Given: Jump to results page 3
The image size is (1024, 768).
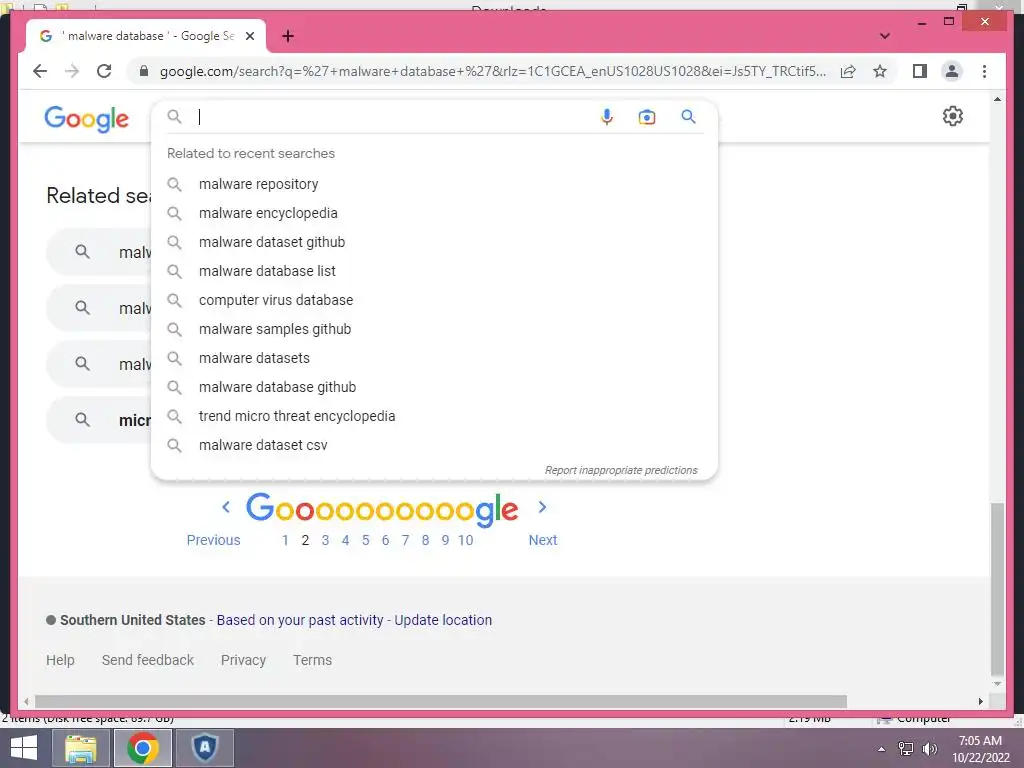Looking at the screenshot, I should coord(325,540).
